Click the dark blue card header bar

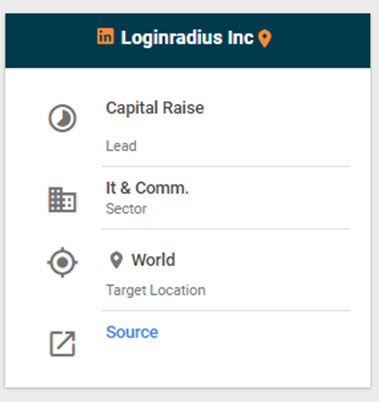pos(188,41)
